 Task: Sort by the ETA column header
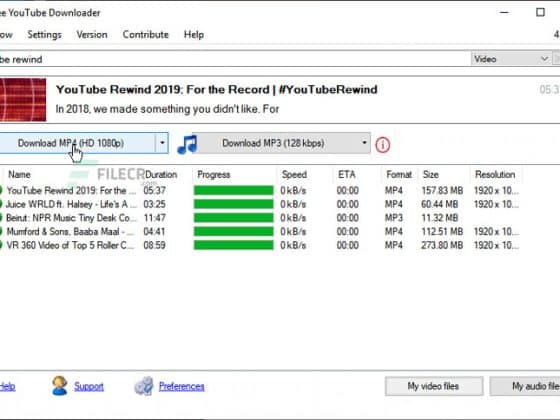click(x=347, y=175)
